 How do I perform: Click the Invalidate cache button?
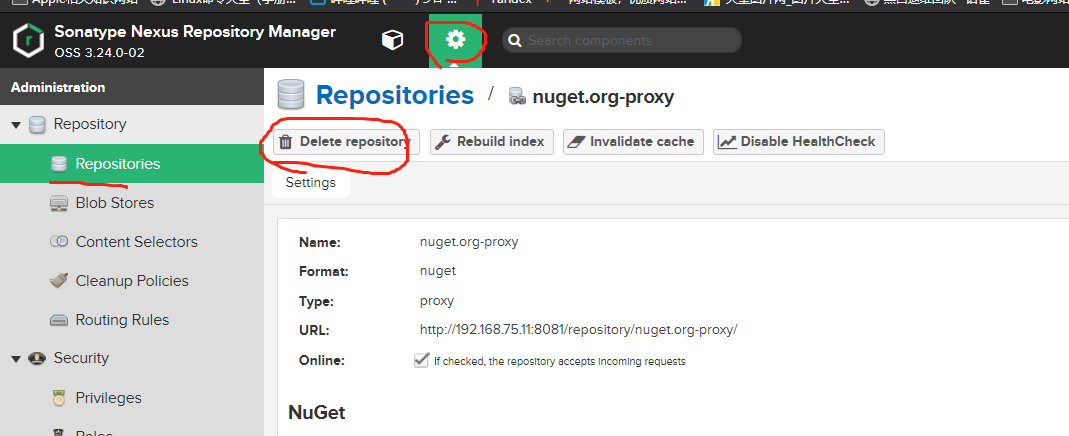[633, 142]
